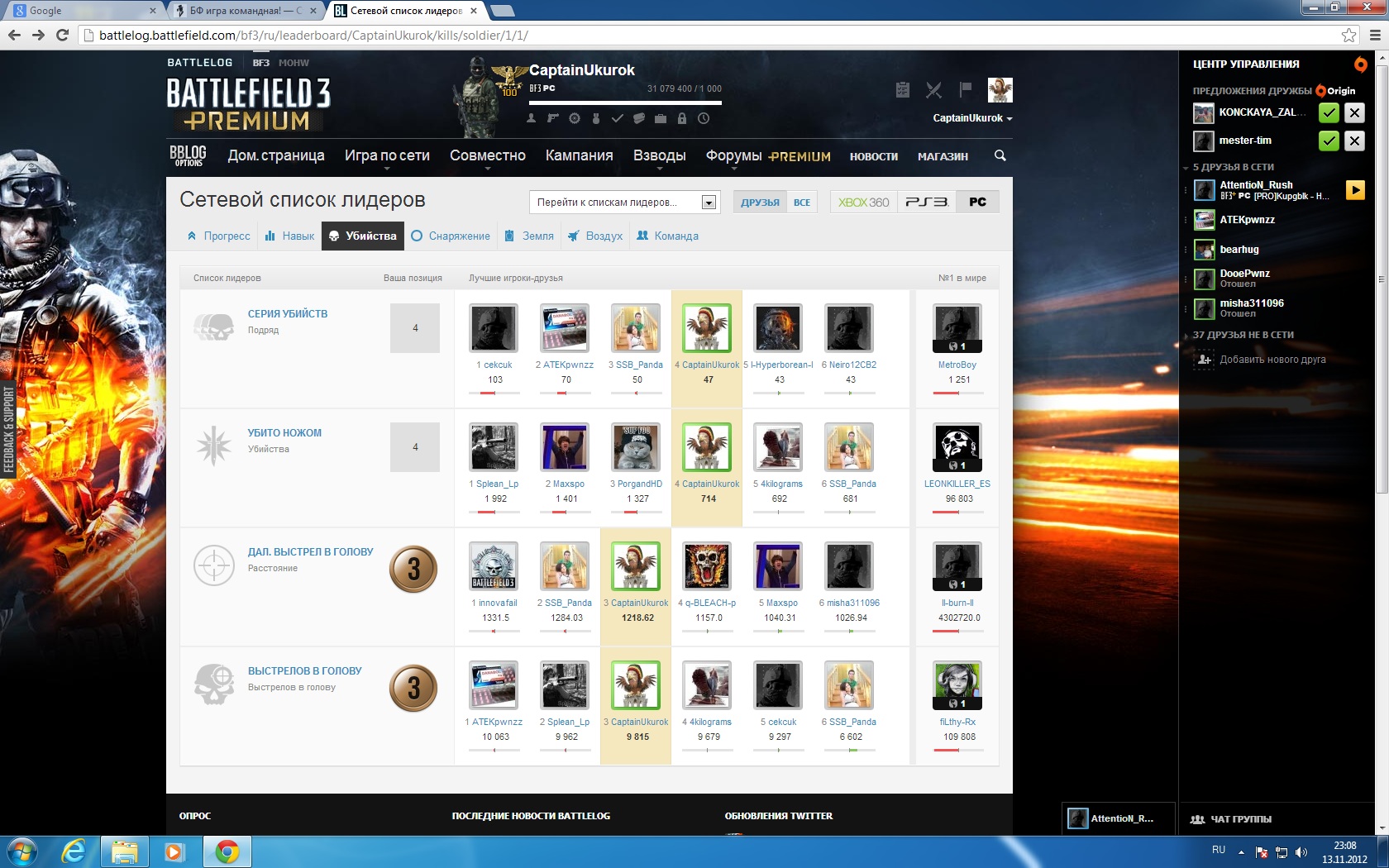Screen dimensions: 1389x868
Task: Switch to the Прогресс leaderboard tab
Action: tap(219, 236)
